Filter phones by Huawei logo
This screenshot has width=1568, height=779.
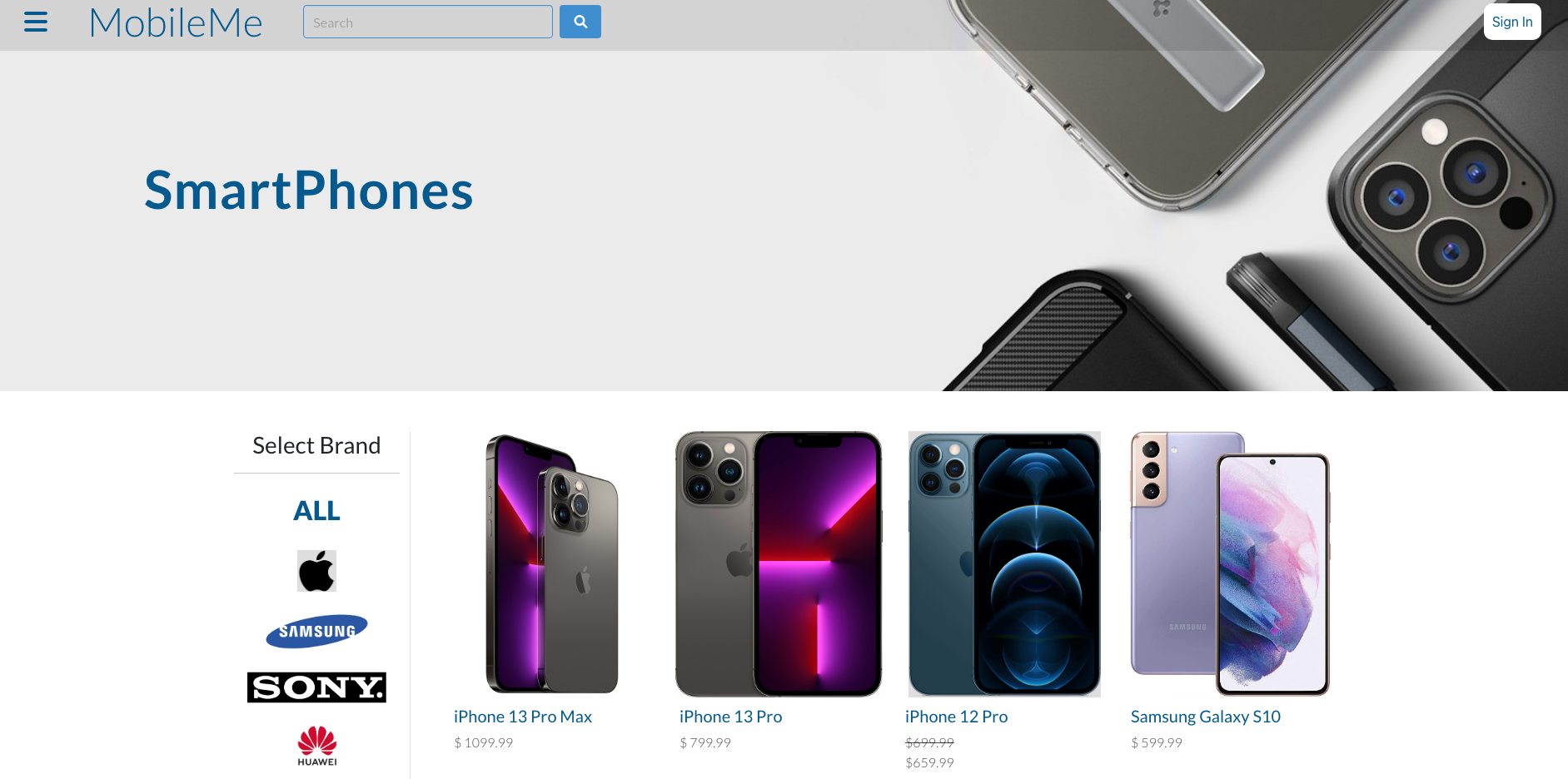tap(317, 746)
